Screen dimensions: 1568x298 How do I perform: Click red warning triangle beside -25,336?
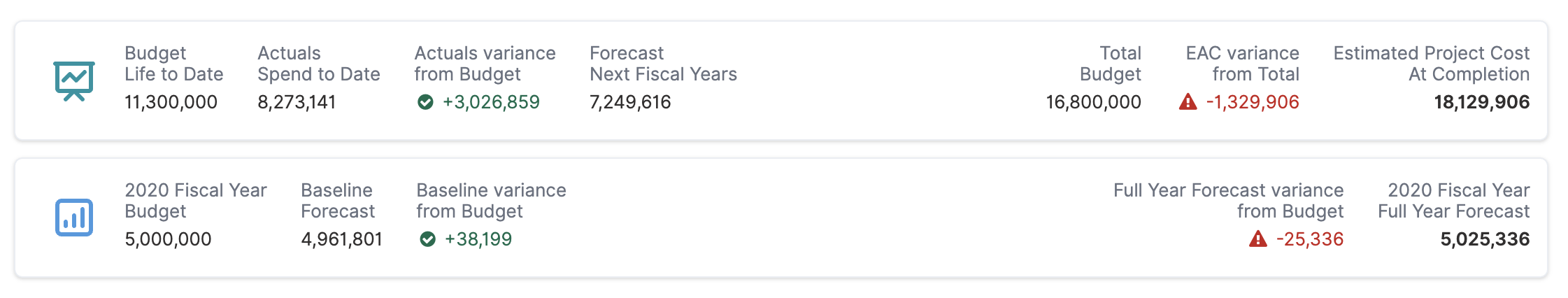click(1257, 239)
